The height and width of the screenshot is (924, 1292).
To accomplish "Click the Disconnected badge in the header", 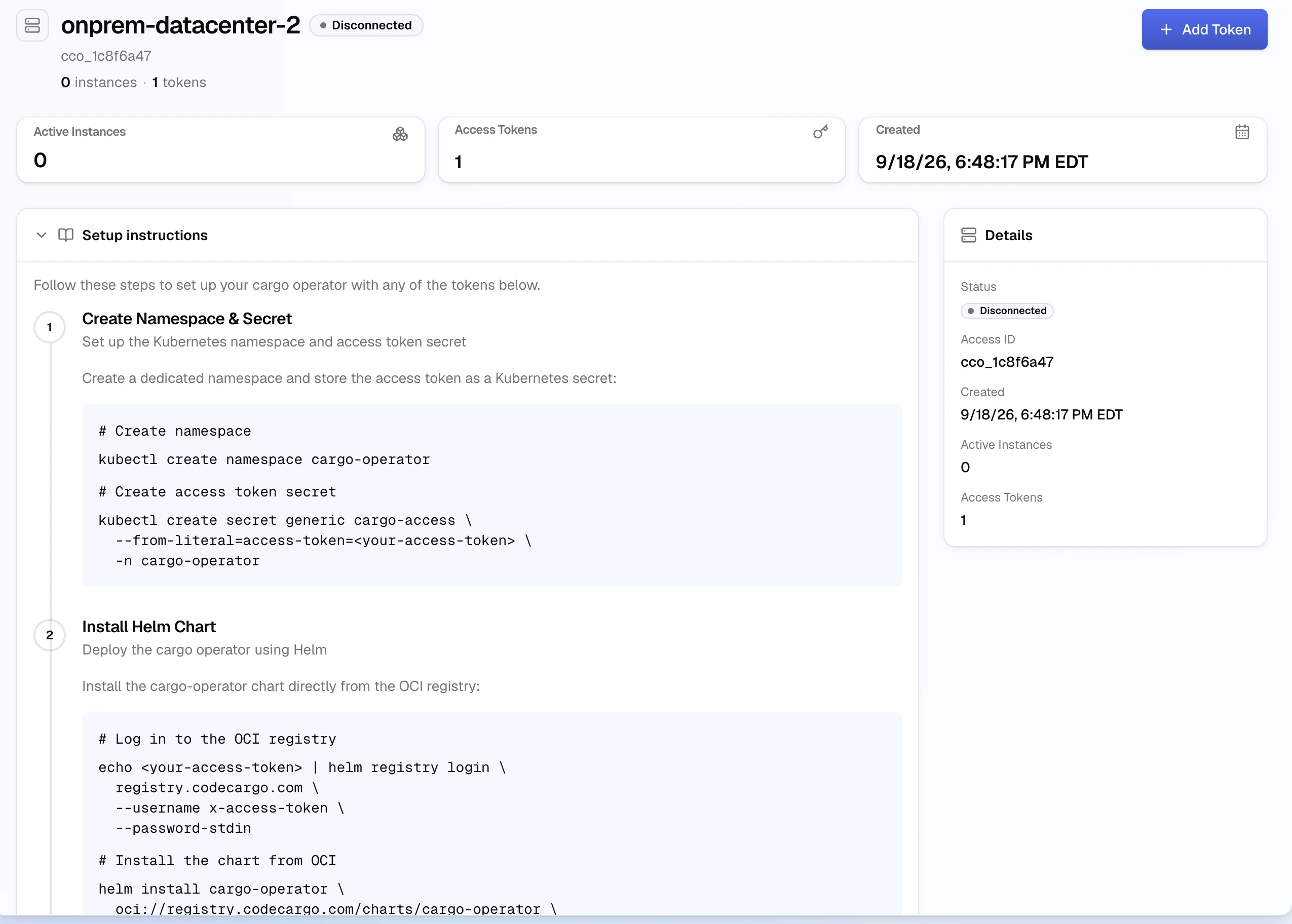I will (366, 26).
